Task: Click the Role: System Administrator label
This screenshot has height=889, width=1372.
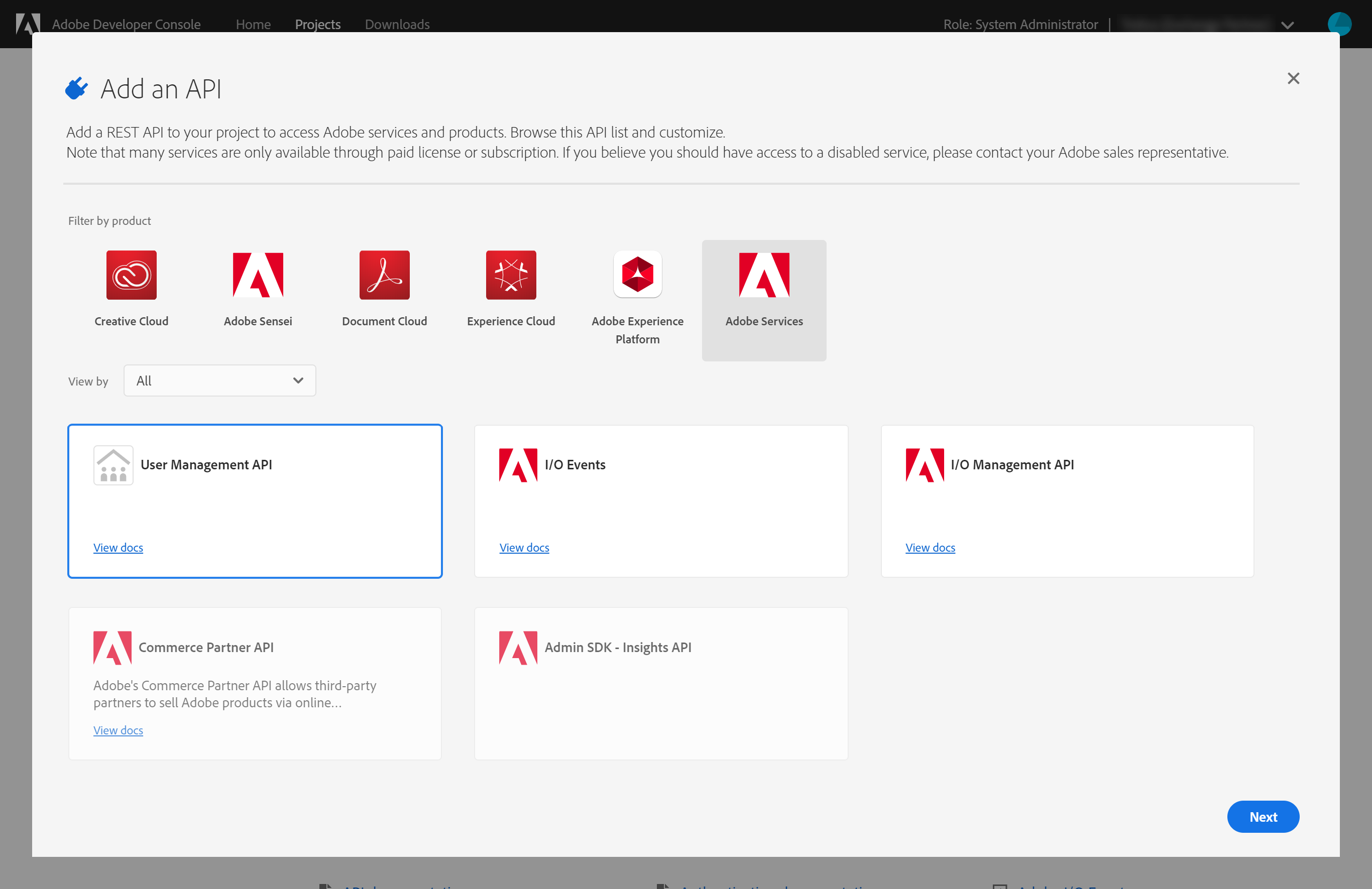Action: tap(1020, 24)
